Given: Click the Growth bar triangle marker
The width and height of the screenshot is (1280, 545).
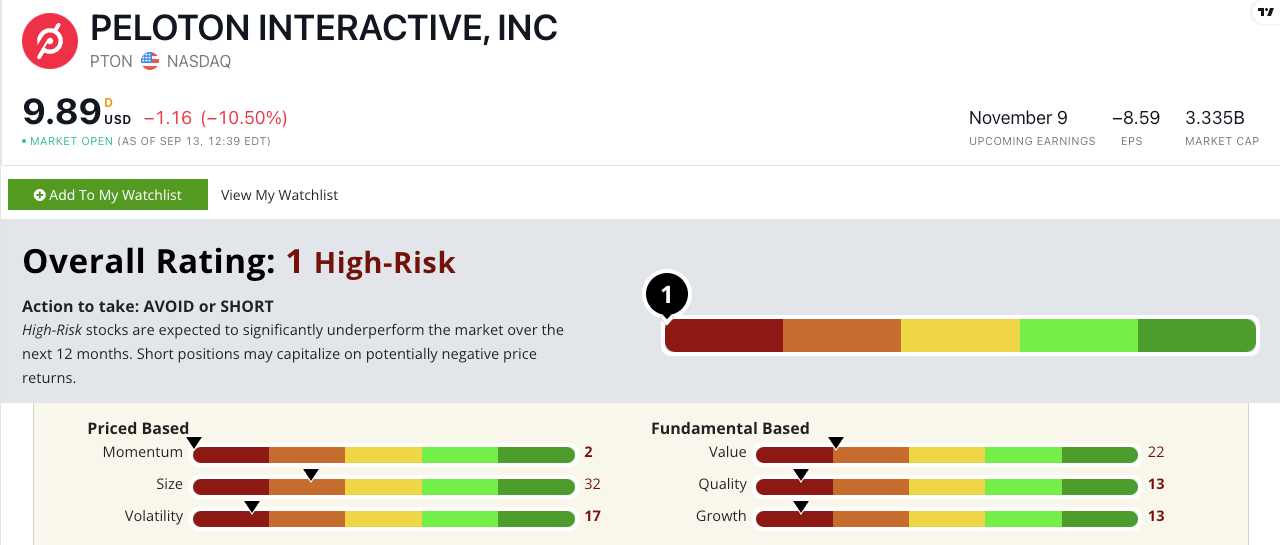Looking at the screenshot, I should 801,506.
